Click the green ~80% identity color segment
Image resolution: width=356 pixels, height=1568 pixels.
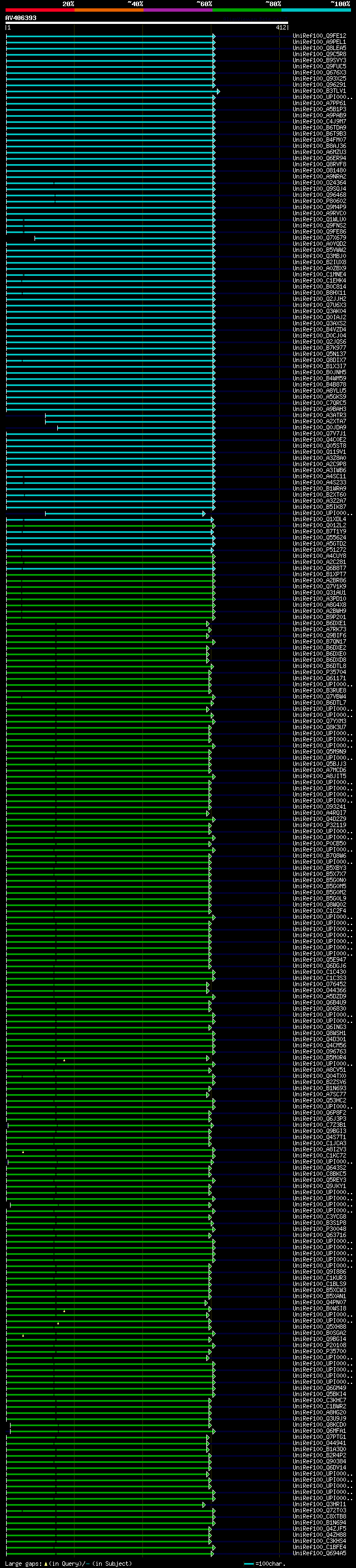[x=247, y=11]
